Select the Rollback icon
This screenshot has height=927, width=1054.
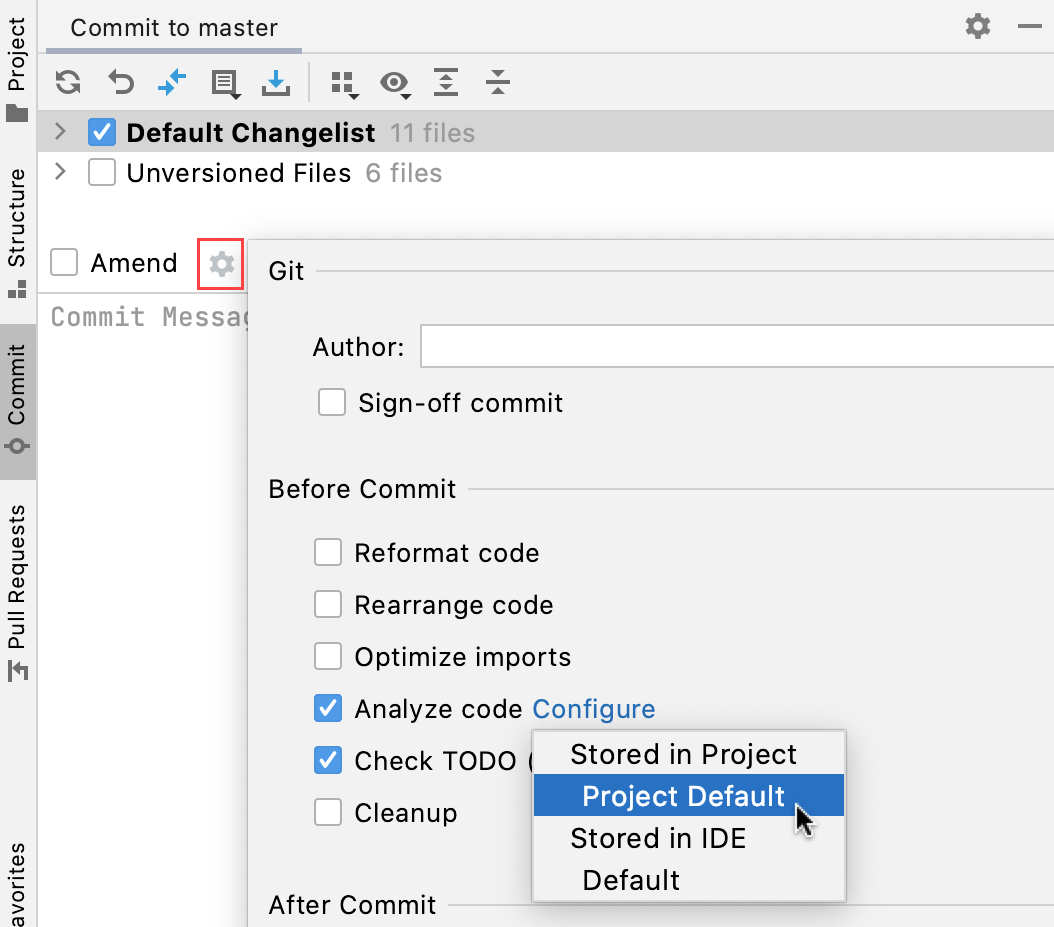120,83
